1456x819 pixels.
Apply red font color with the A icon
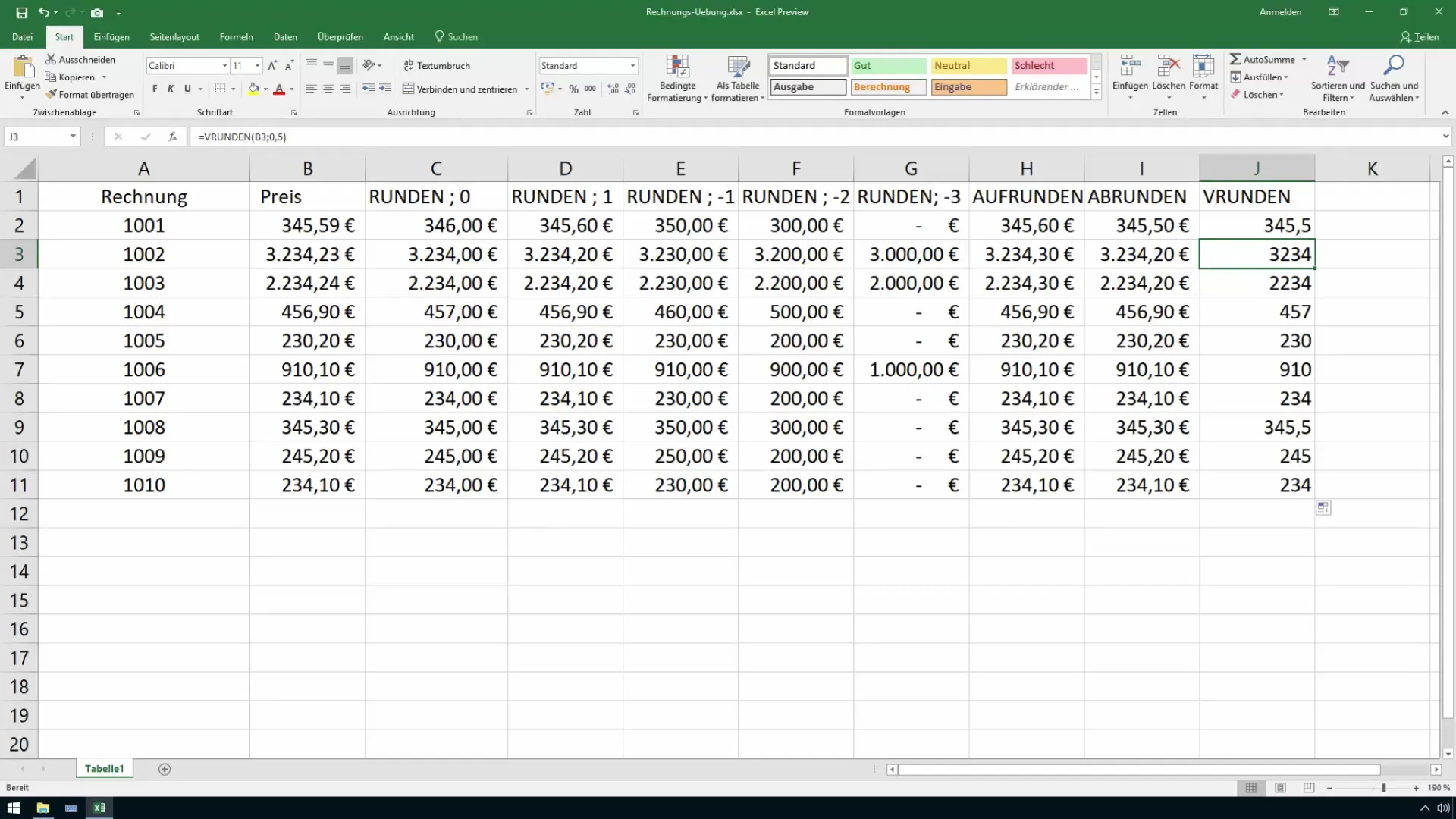279,89
